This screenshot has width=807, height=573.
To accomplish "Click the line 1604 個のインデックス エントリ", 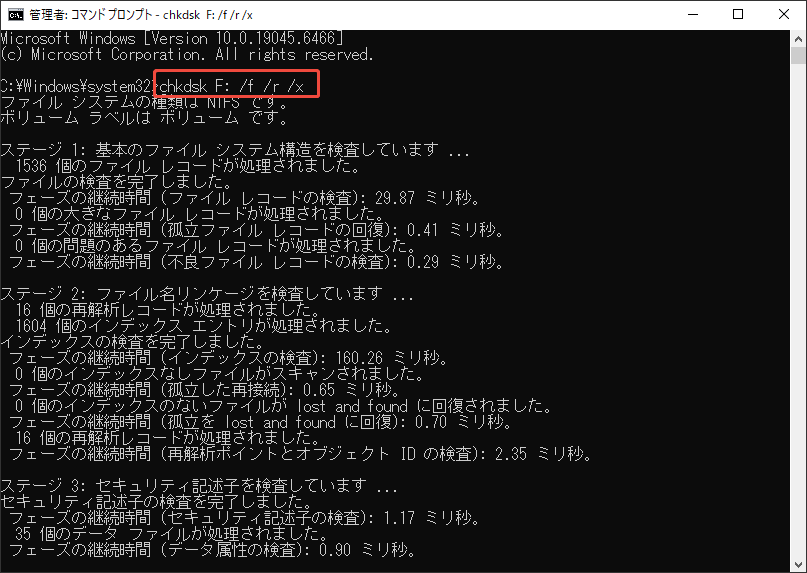I will (x=204, y=325).
